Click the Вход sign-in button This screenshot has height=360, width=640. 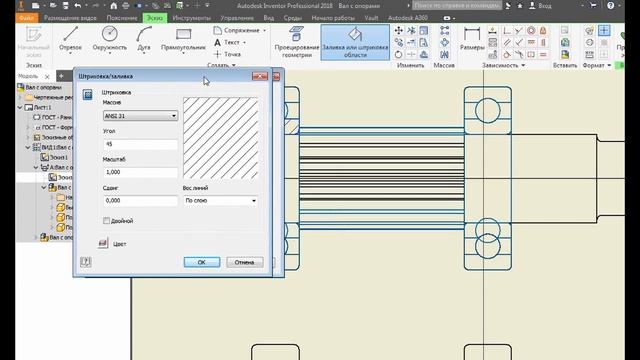click(540, 6)
